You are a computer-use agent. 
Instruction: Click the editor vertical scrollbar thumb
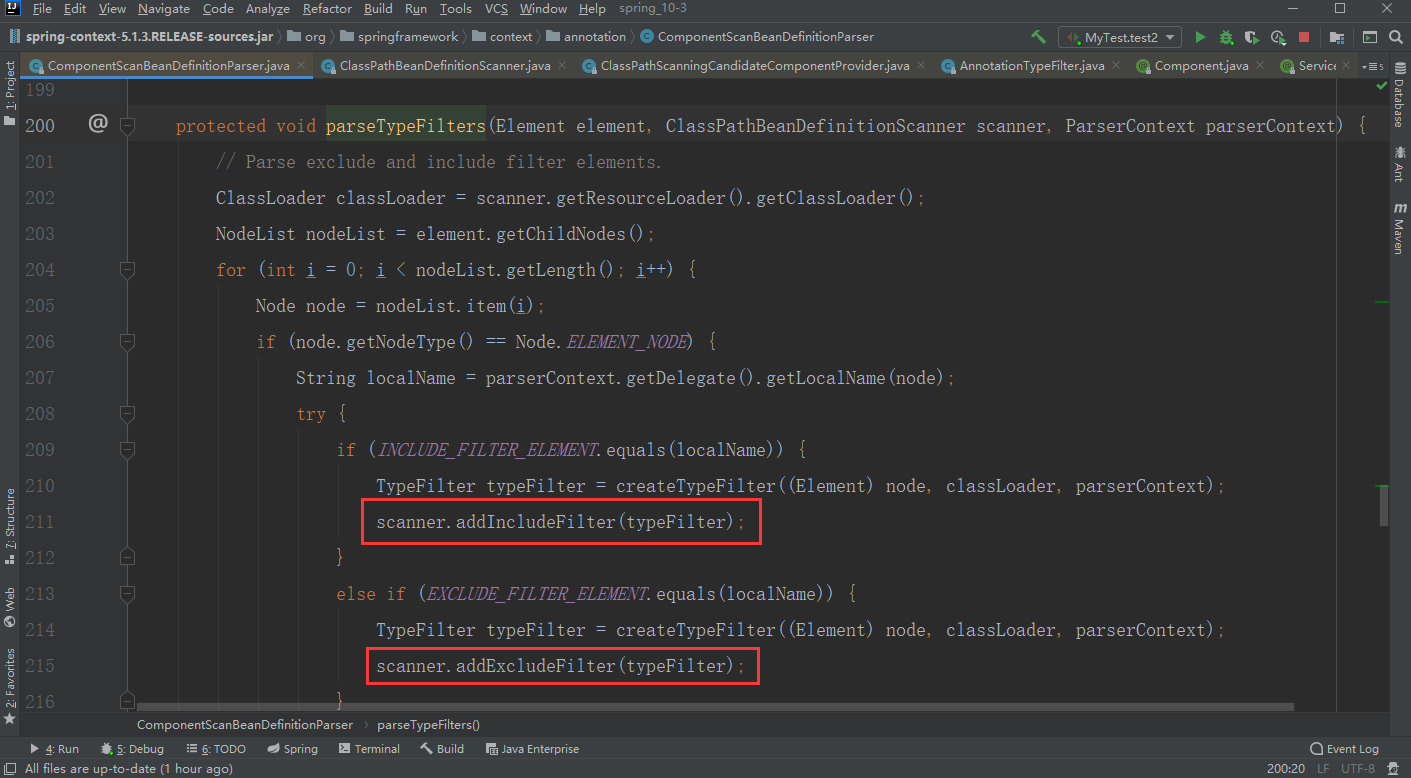[x=1383, y=505]
